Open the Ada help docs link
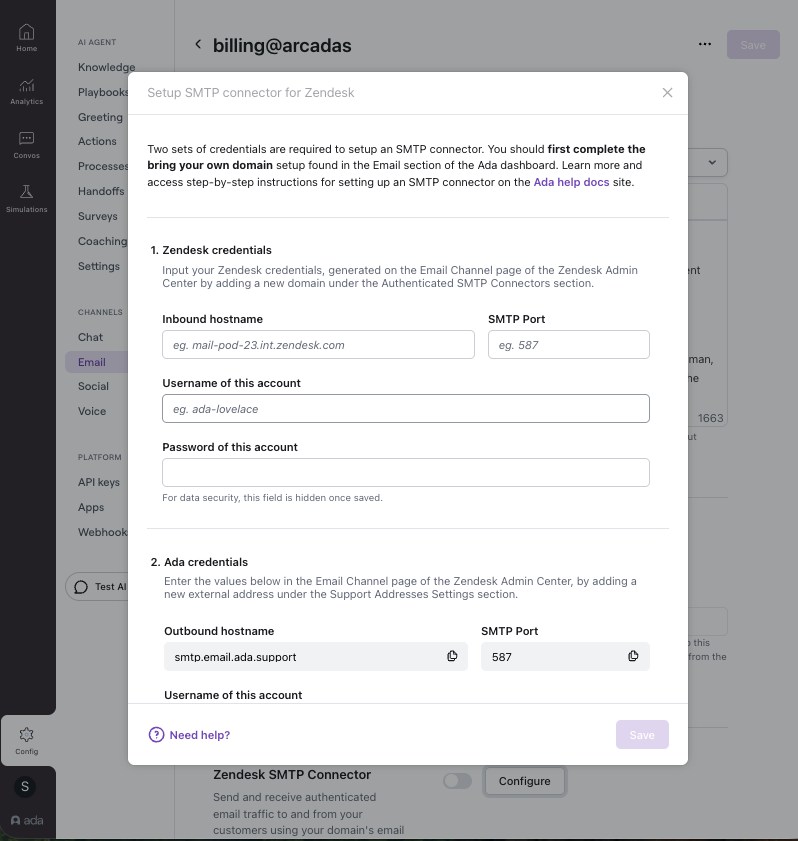Viewport: 798px width, 841px height. click(571, 182)
